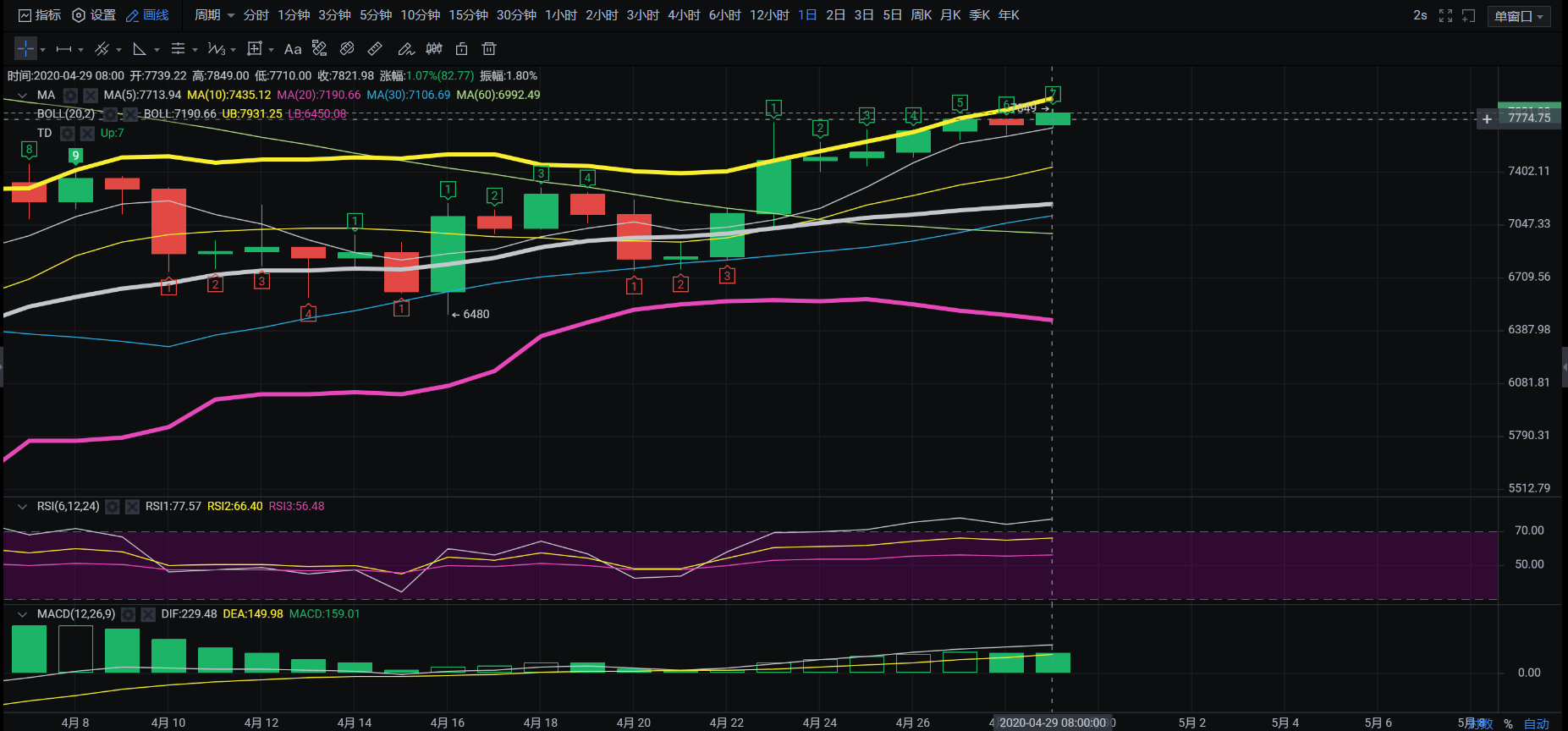Expand Elliott wave tool dropdown arrow
Screen dimensions: 1568x731
pyautogui.click(x=233, y=50)
